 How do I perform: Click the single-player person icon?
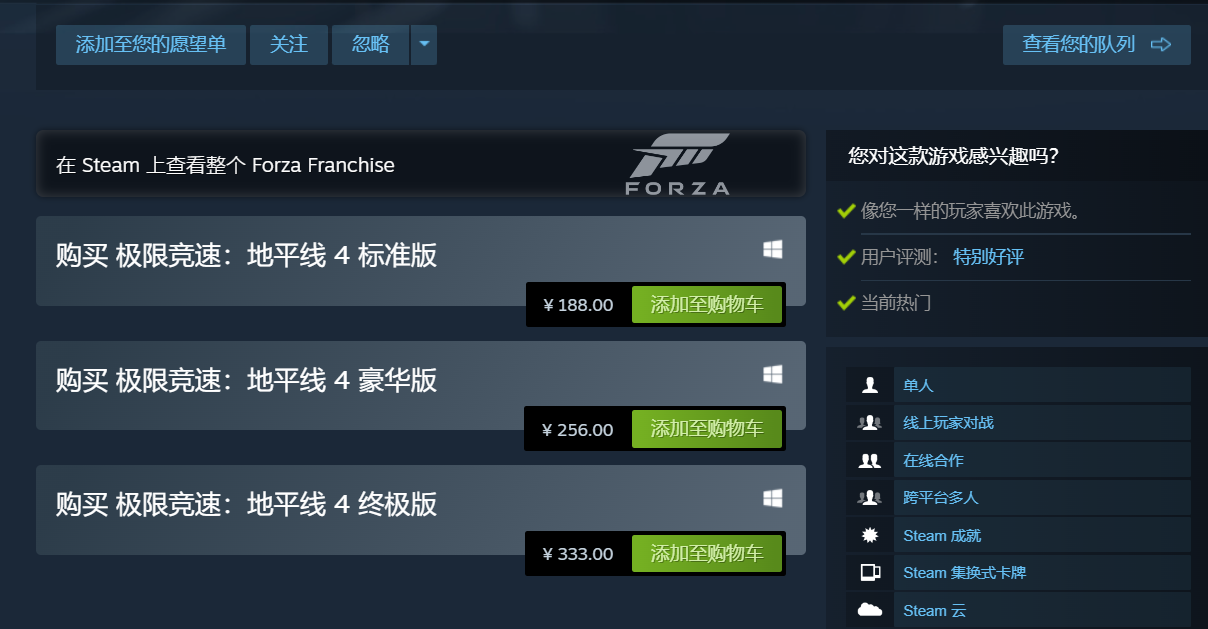[869, 385]
